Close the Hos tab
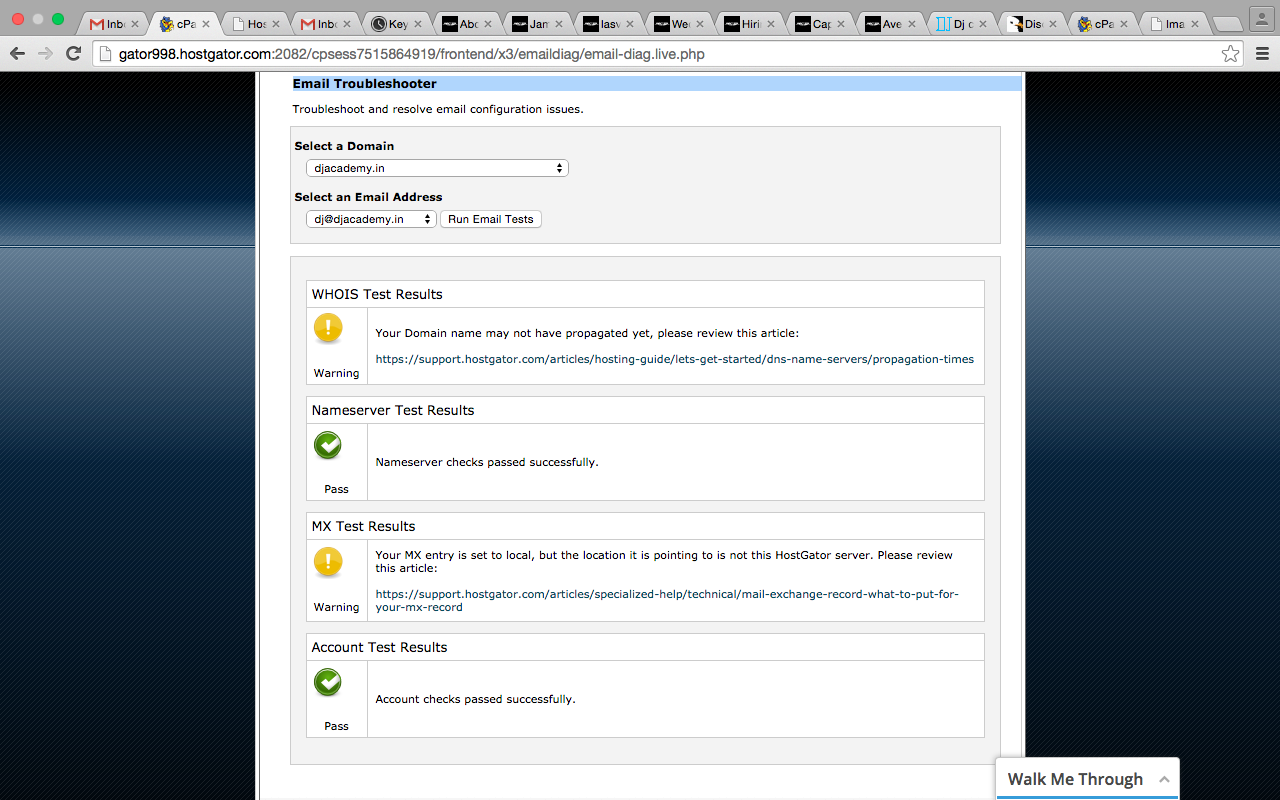 275,24
